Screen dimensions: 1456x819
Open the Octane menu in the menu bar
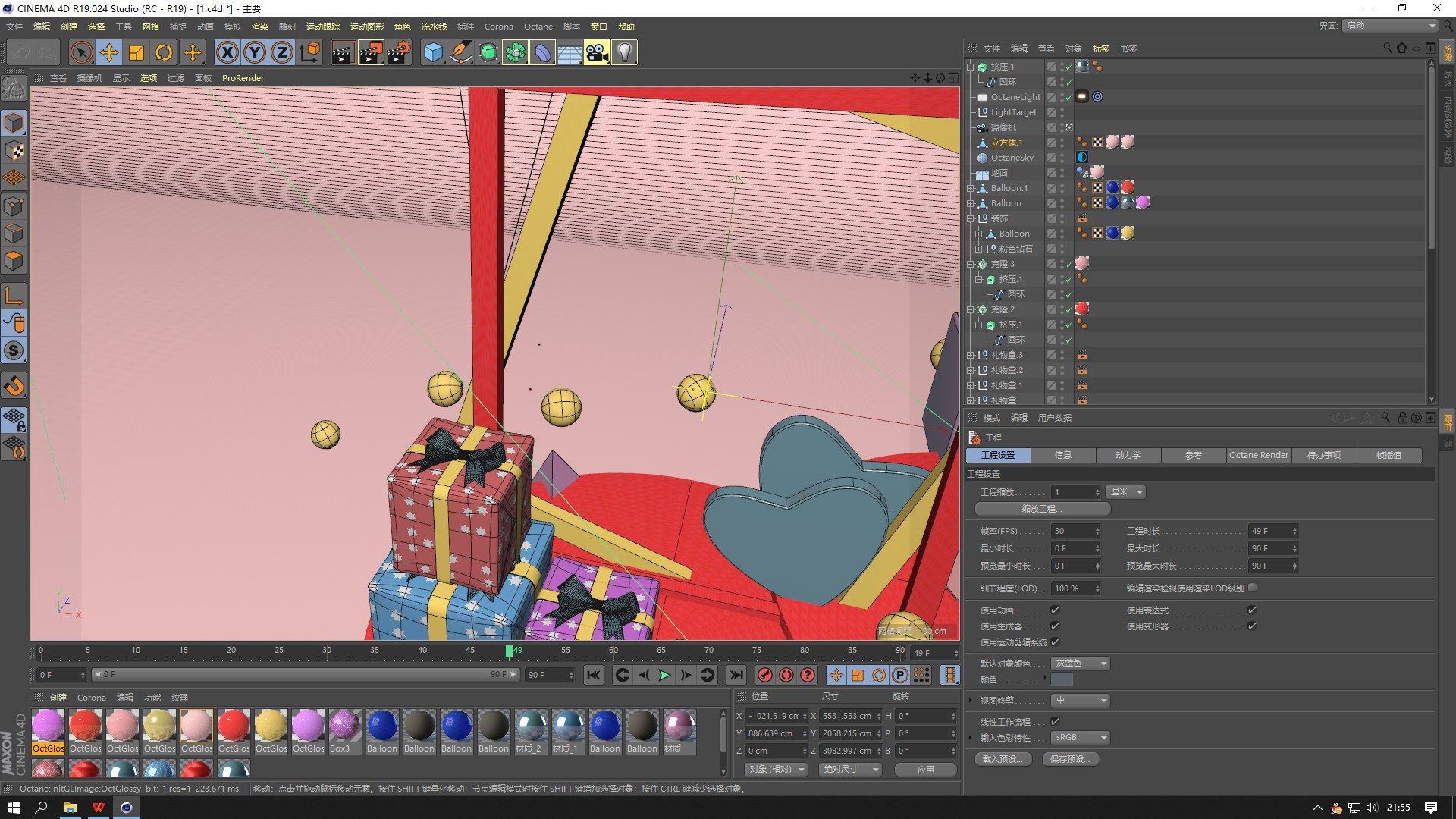[538, 27]
